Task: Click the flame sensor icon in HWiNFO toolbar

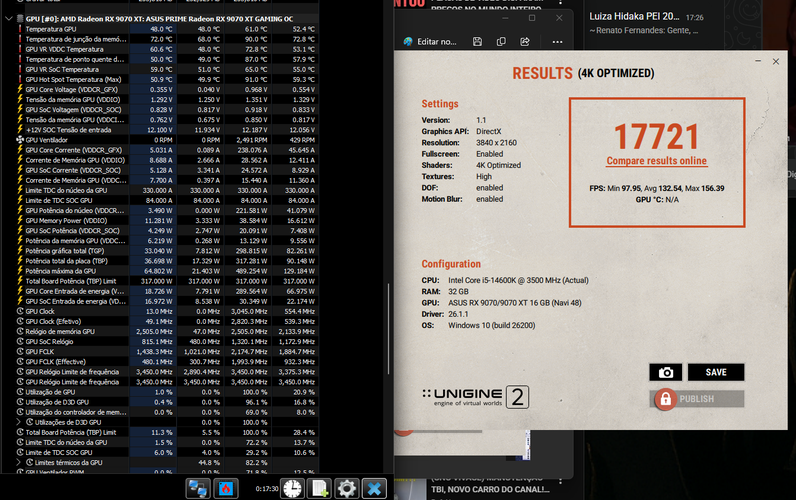Action: 226,489
